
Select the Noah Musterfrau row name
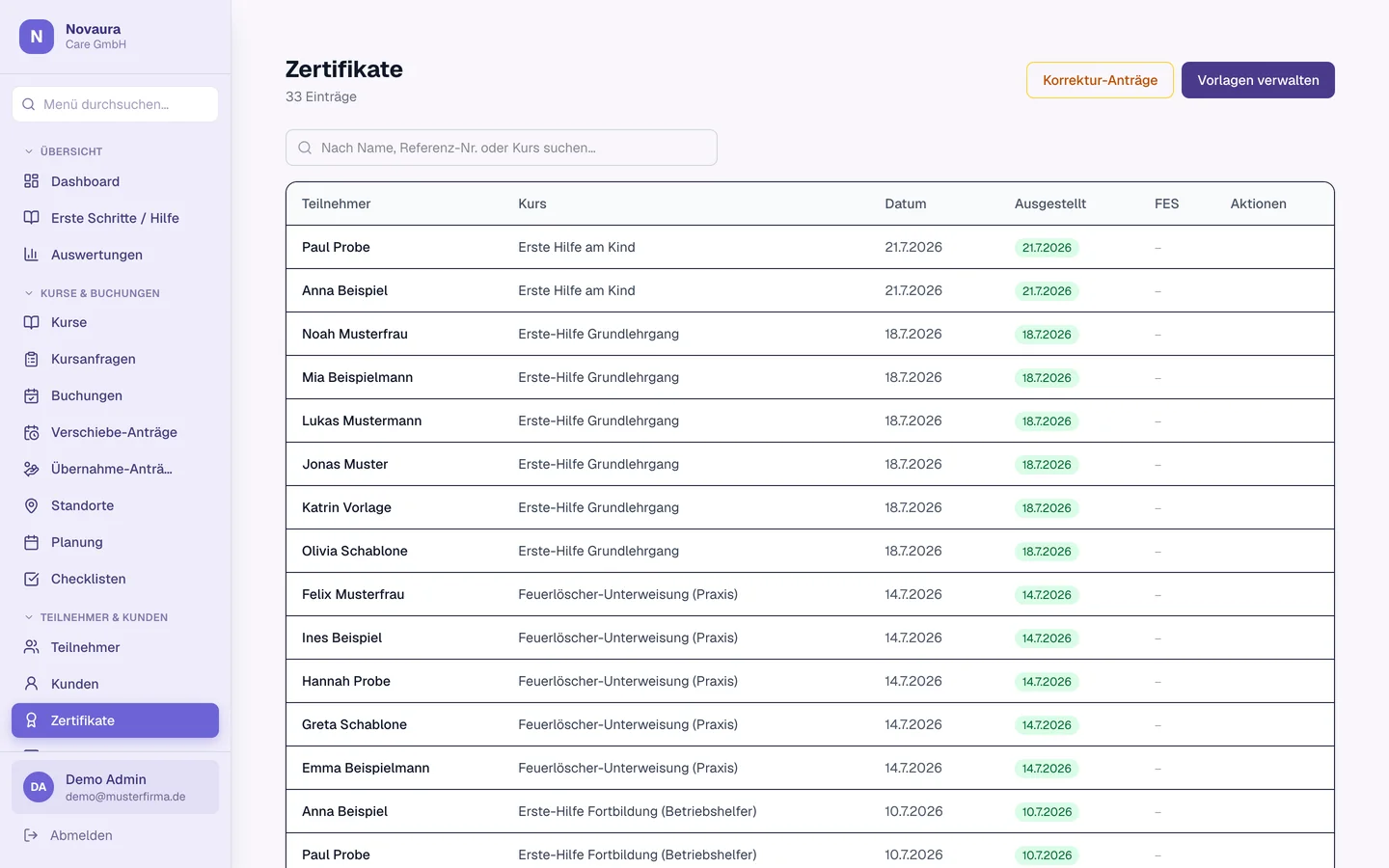point(355,334)
